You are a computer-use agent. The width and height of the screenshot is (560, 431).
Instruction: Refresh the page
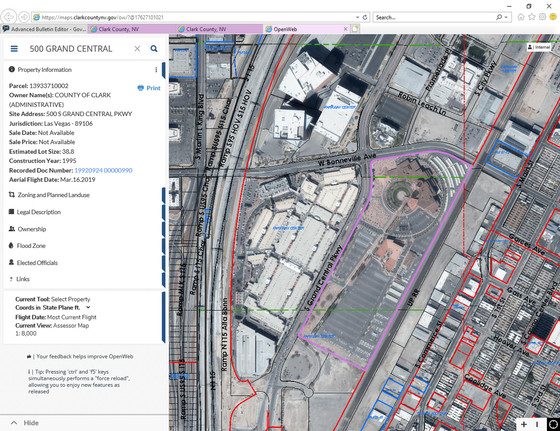(365, 17)
